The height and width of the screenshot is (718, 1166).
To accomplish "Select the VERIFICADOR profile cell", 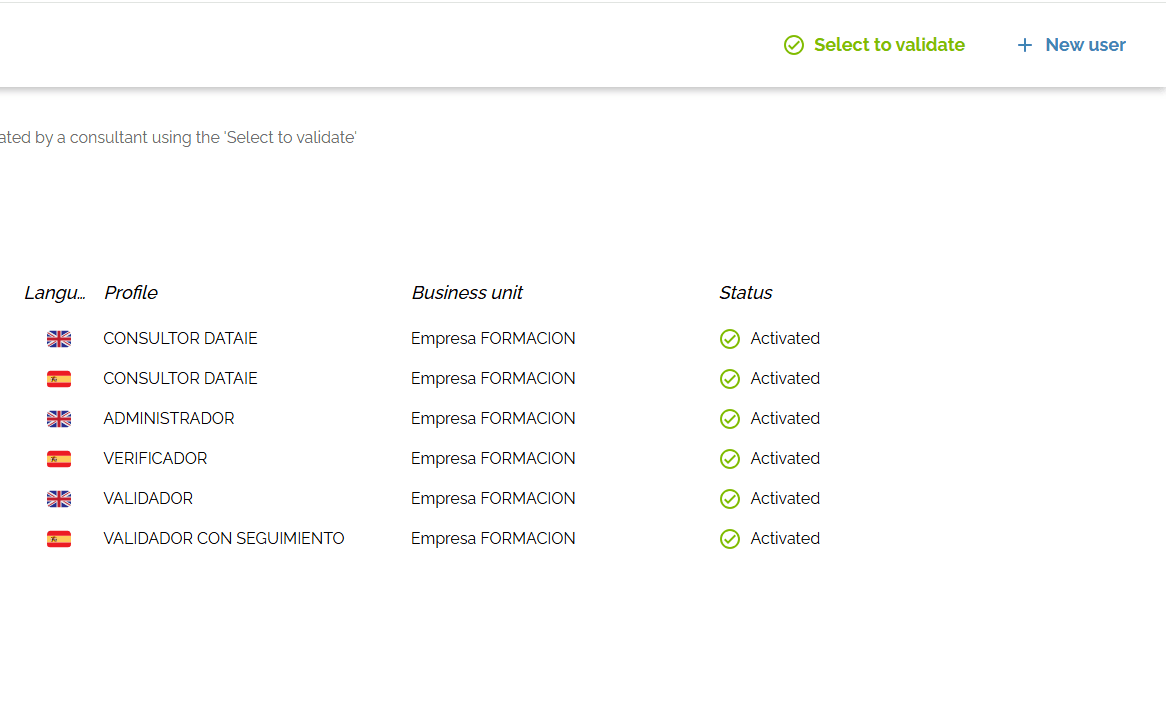I will click(155, 459).
